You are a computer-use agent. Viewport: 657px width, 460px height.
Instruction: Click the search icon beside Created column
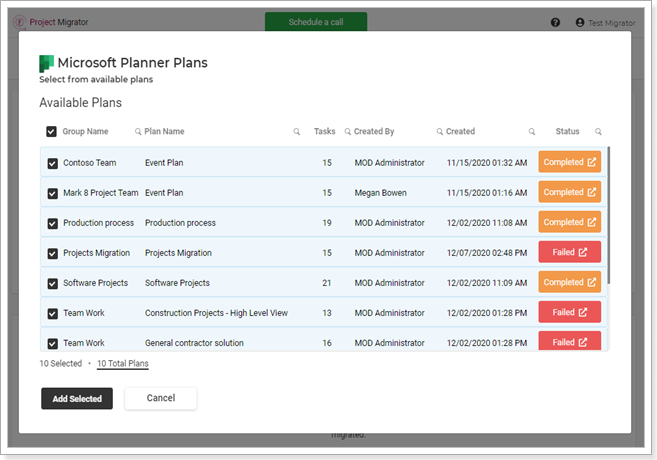pos(532,132)
